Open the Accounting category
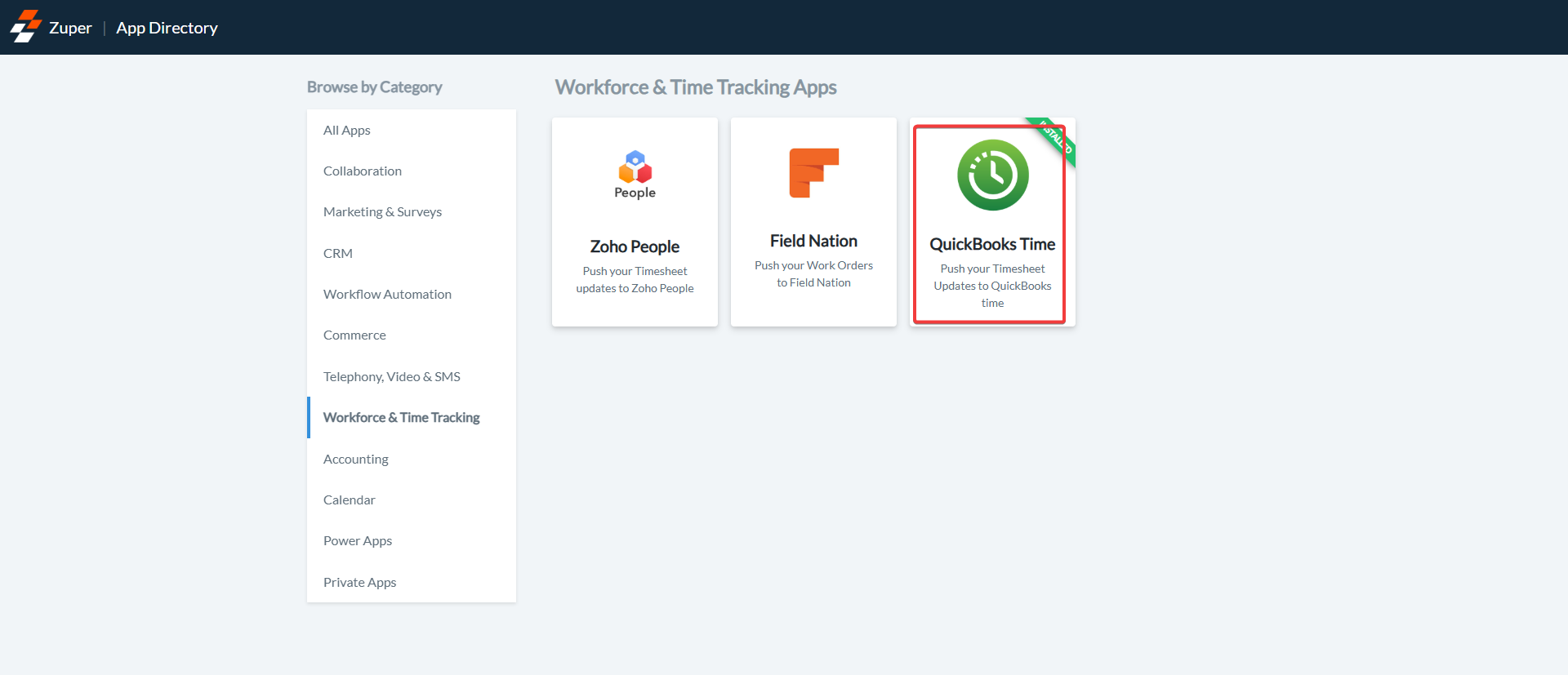 point(412,459)
